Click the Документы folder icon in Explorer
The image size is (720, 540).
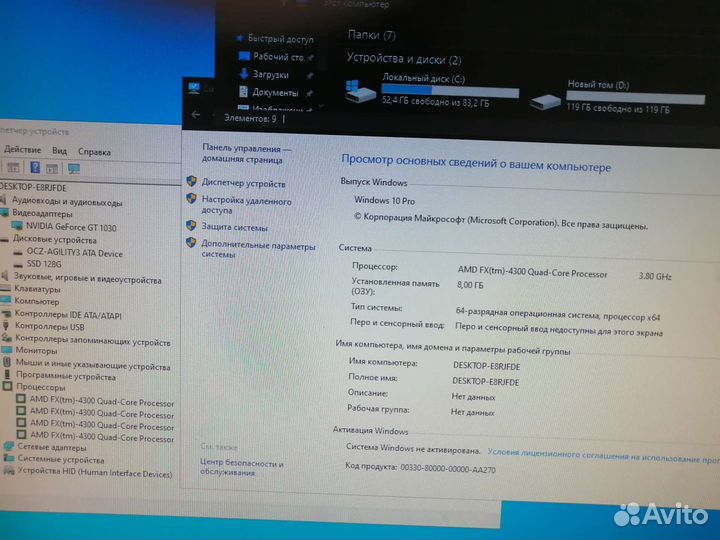[243, 91]
